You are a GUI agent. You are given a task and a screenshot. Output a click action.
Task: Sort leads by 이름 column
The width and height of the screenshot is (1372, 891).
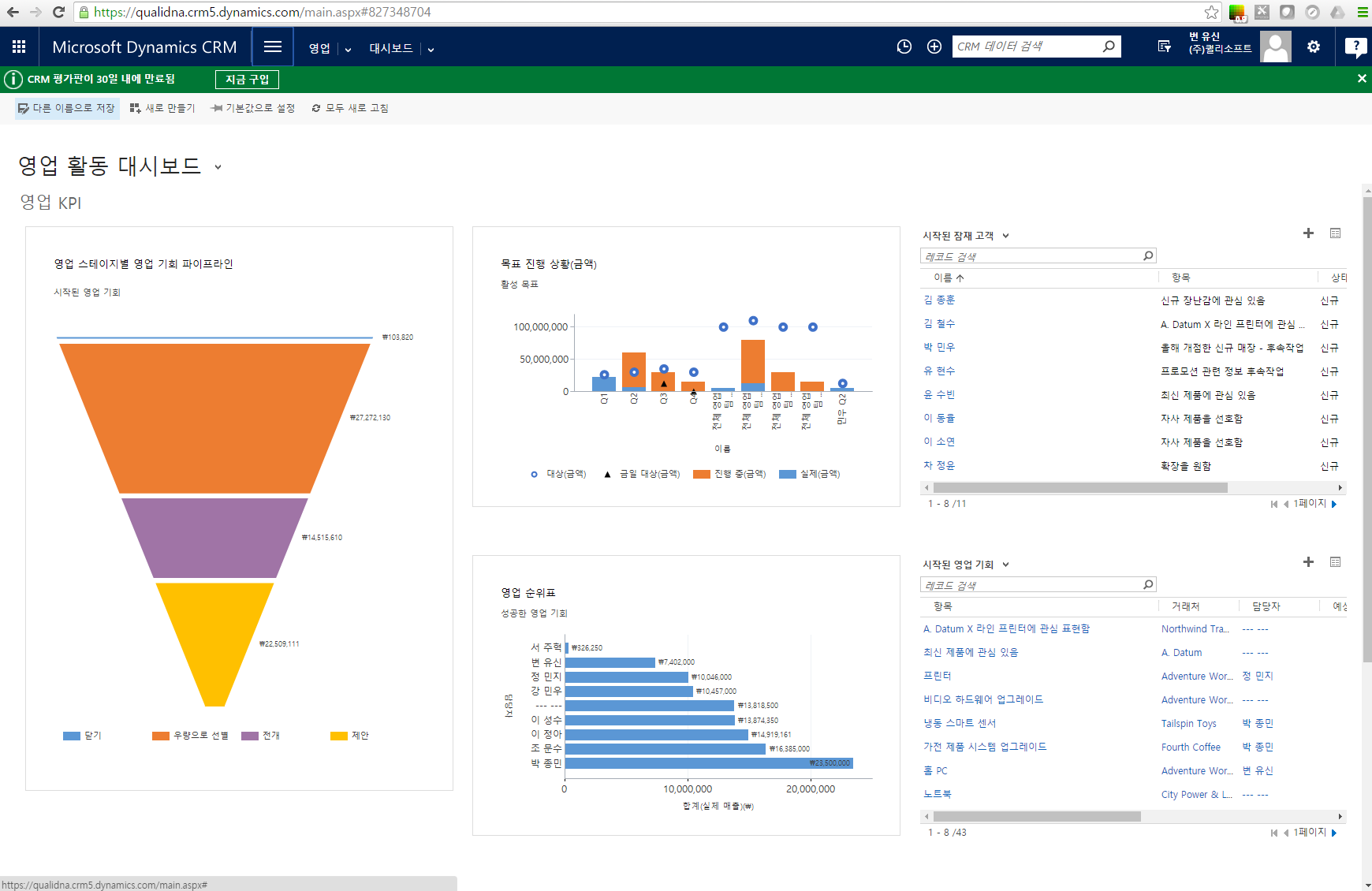click(949, 278)
